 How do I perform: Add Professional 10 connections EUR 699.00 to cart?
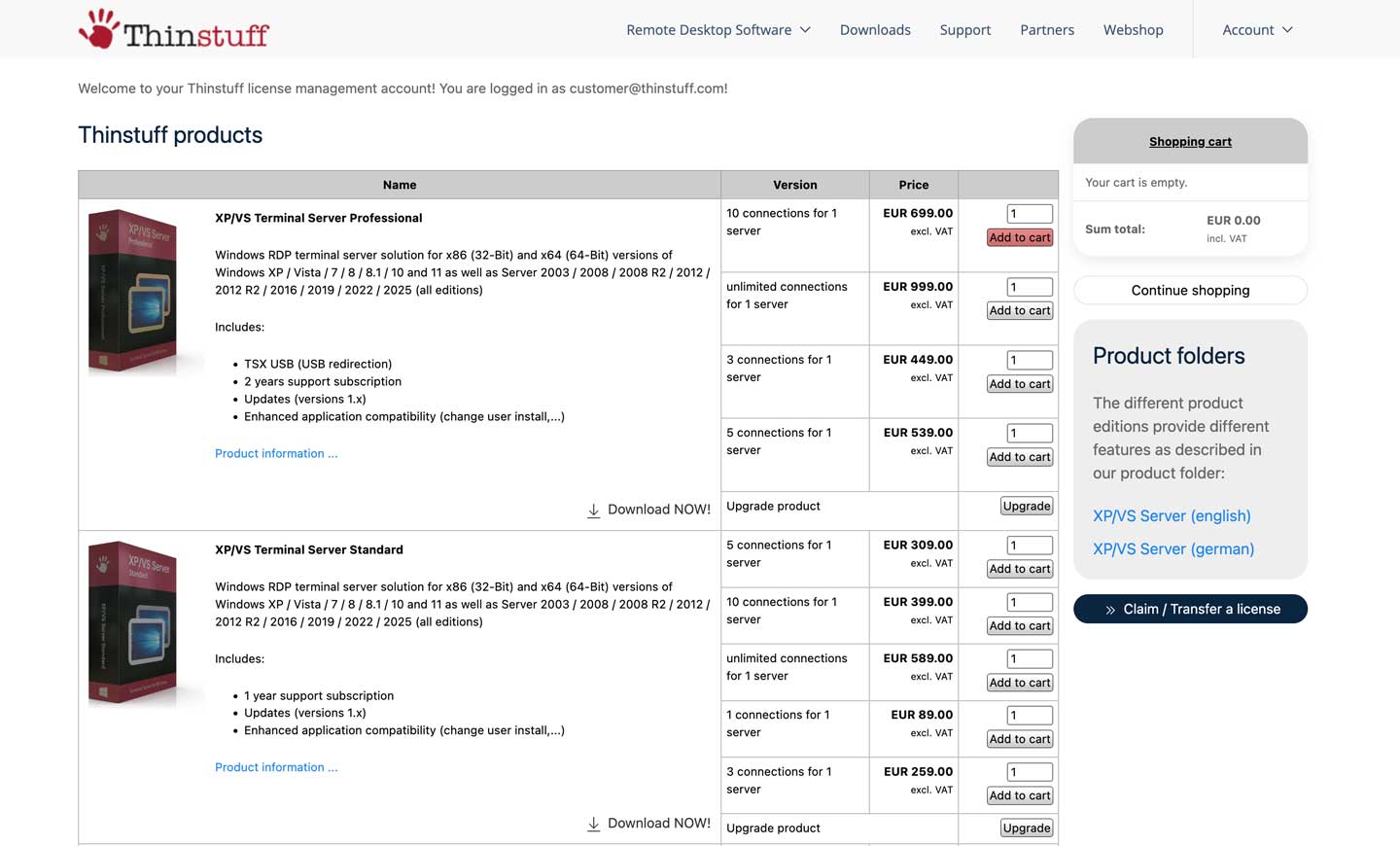(x=1020, y=237)
